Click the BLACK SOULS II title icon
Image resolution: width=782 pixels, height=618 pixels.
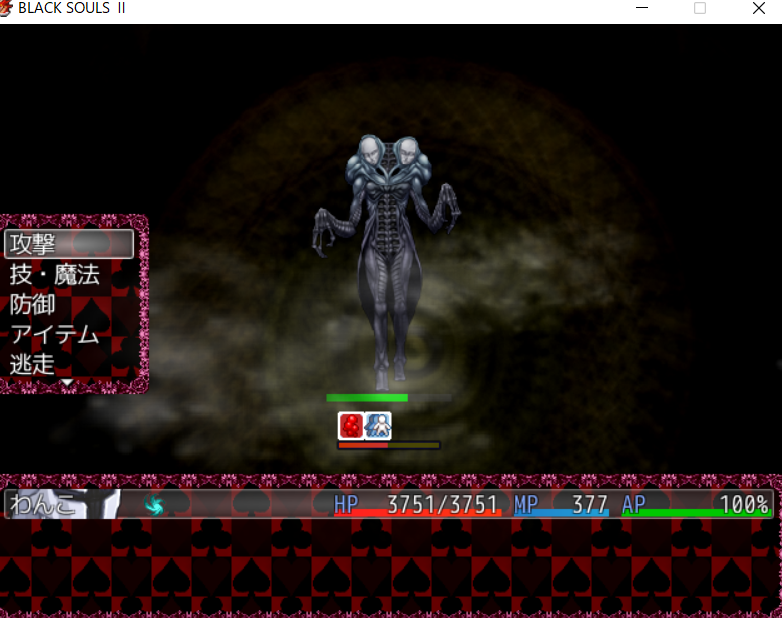click(5, 8)
